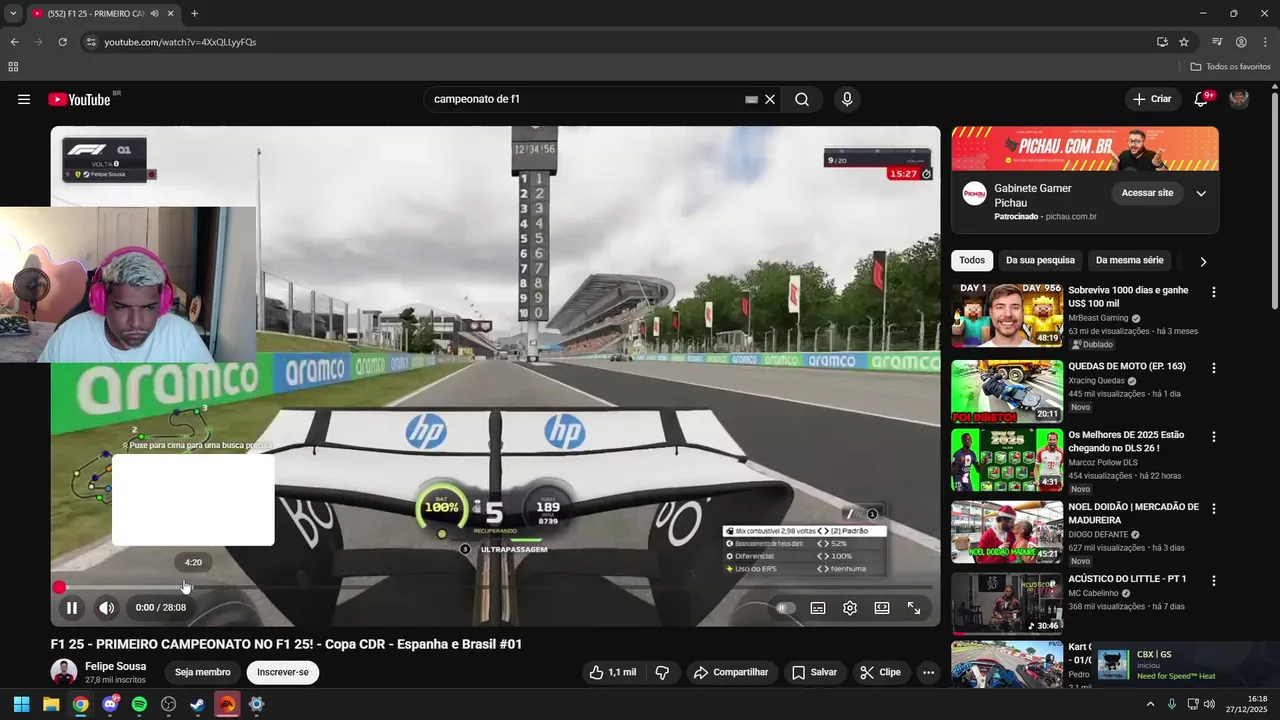Open QUEDAS DE MOTO thumbnail
Viewport: 1280px width, 720px height.
coord(1007,391)
